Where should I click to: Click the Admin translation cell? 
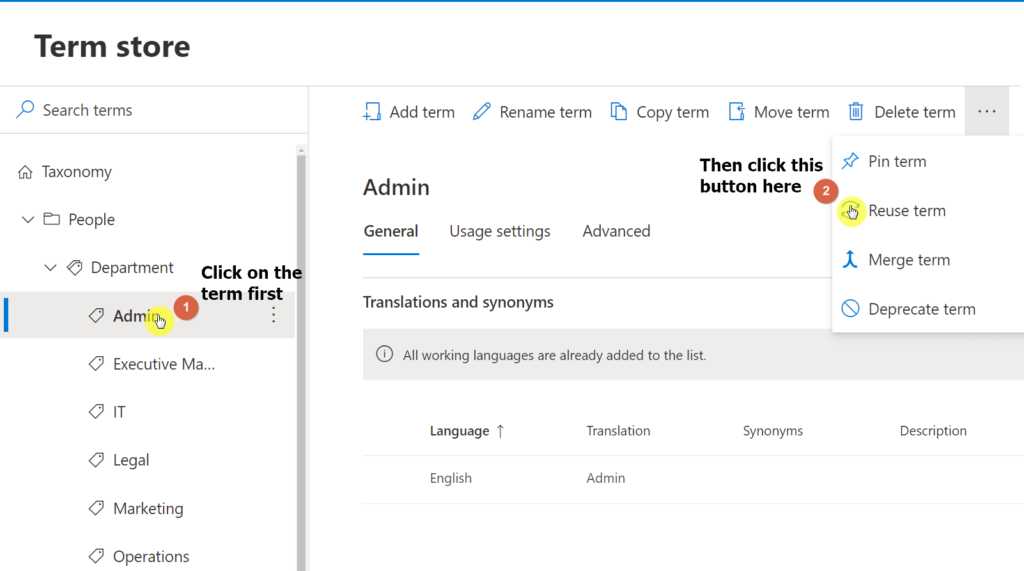click(605, 478)
